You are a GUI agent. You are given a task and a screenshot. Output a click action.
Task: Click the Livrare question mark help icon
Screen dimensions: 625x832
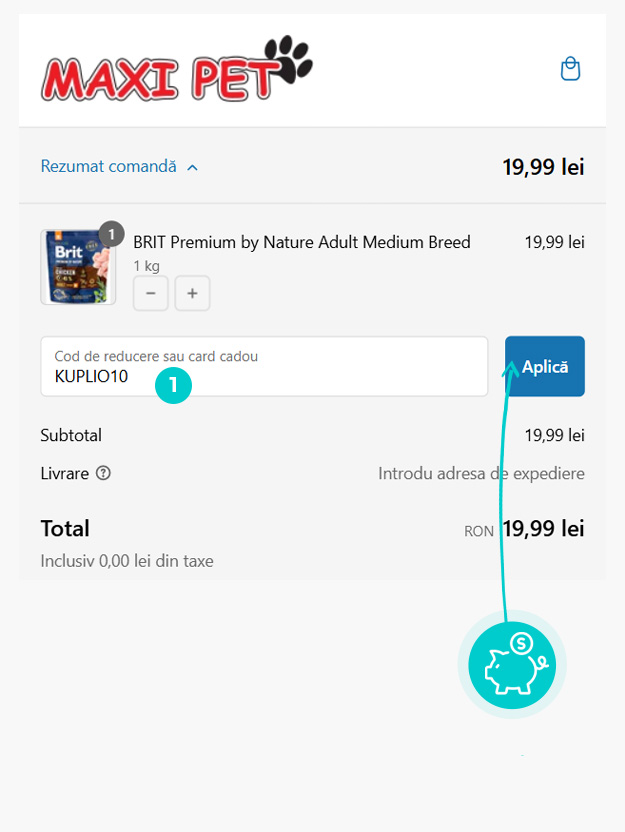point(103,473)
